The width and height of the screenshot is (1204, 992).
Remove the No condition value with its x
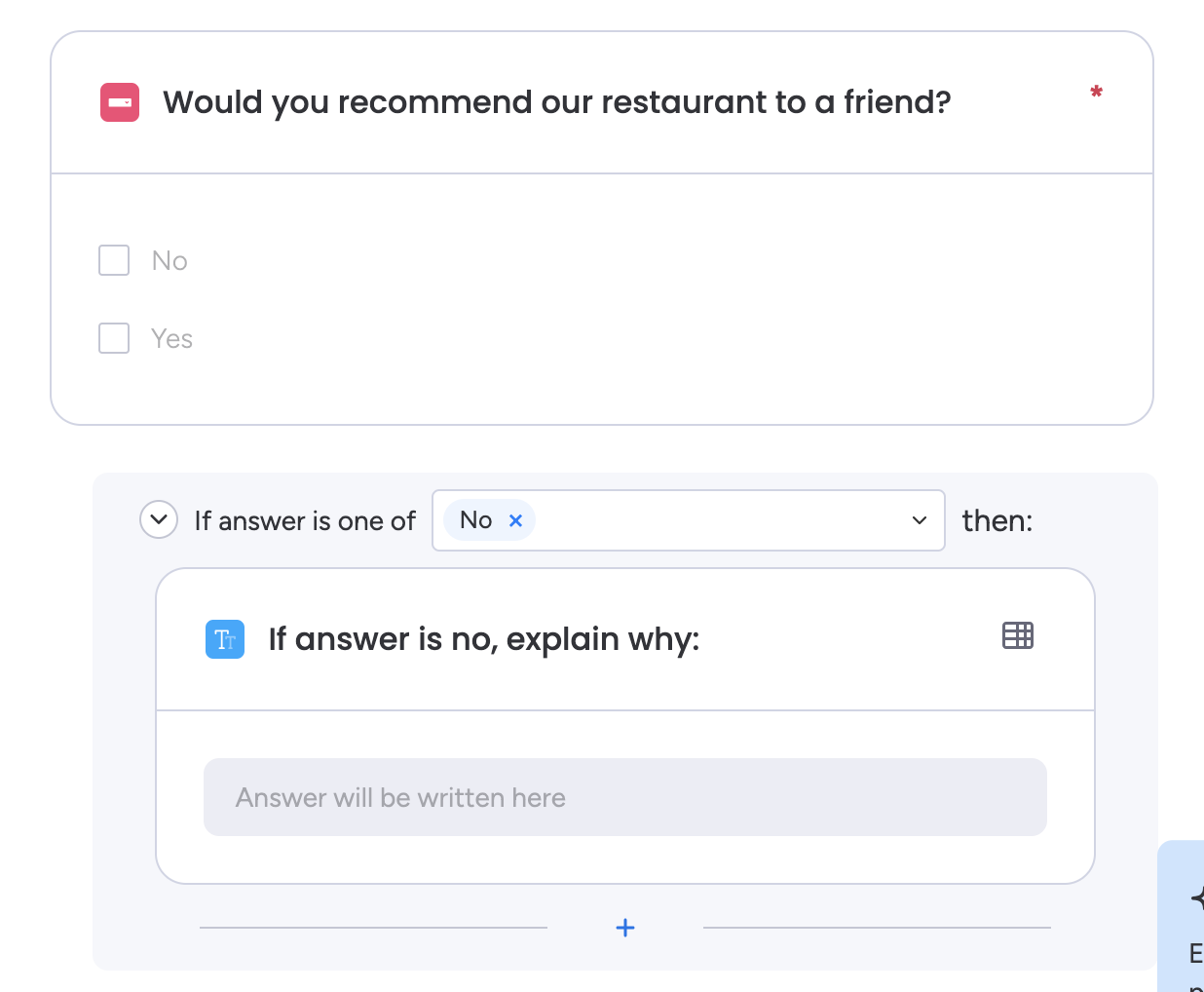[515, 520]
